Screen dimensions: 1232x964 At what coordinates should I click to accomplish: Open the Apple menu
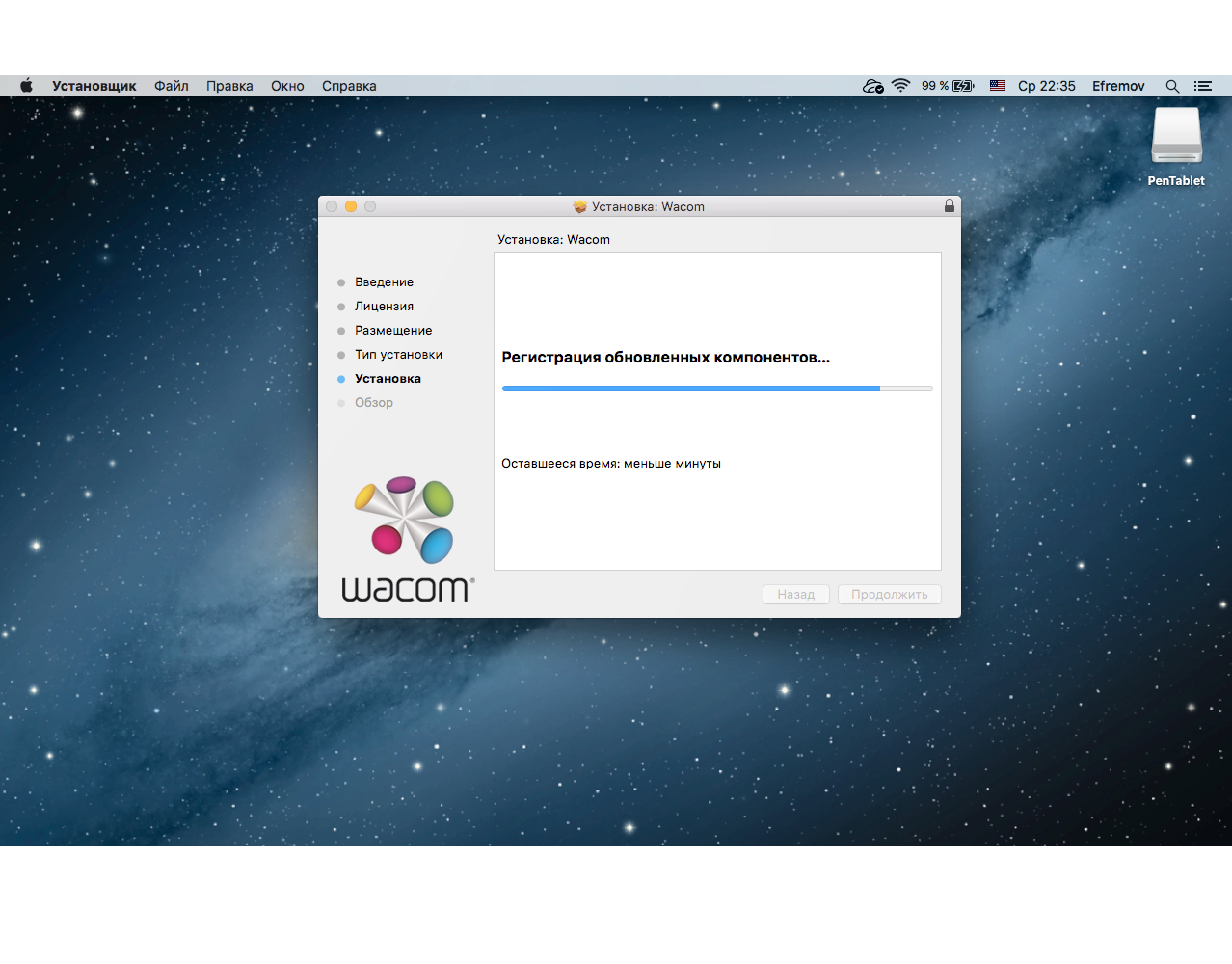point(27,86)
